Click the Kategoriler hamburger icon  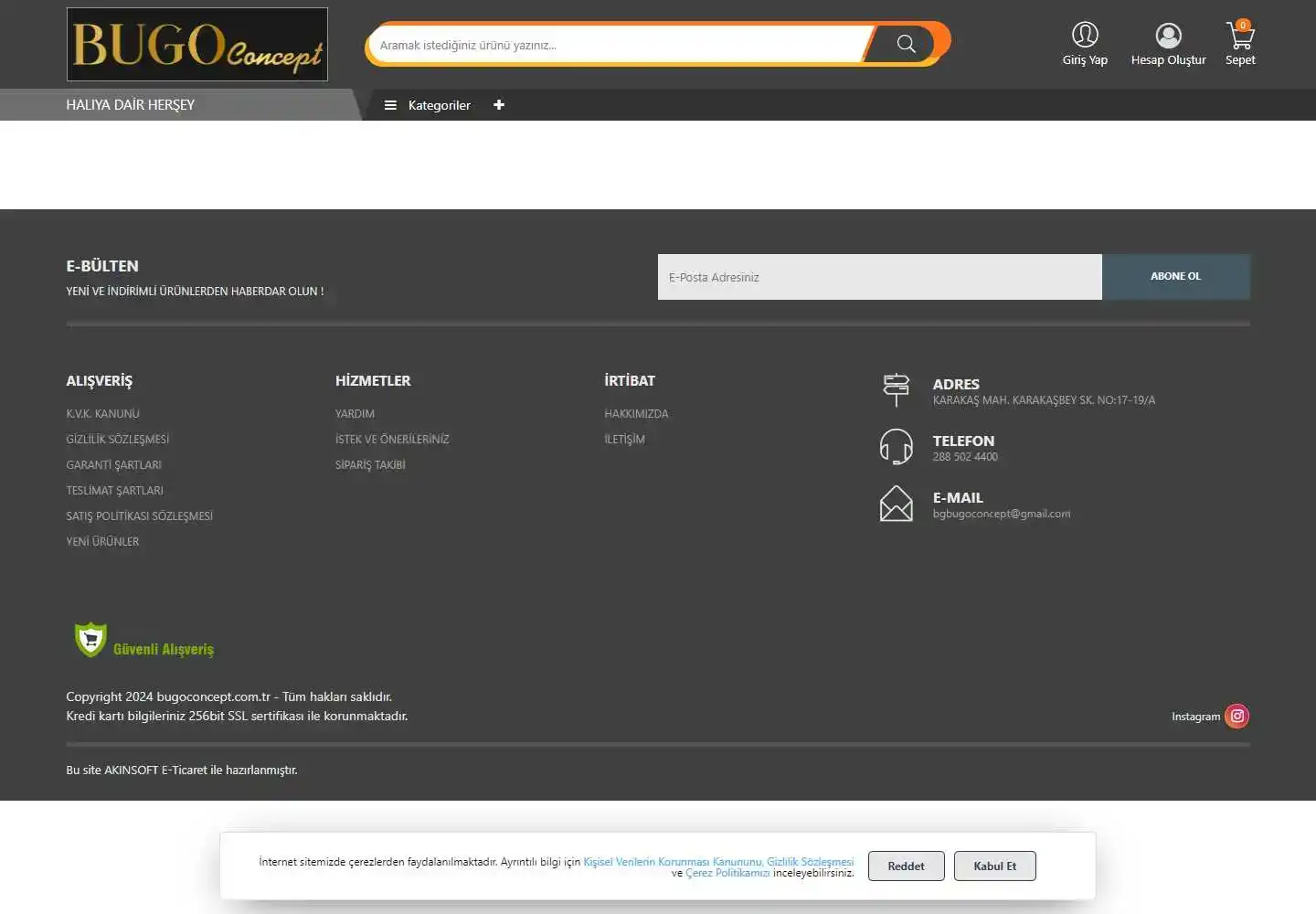(x=390, y=105)
